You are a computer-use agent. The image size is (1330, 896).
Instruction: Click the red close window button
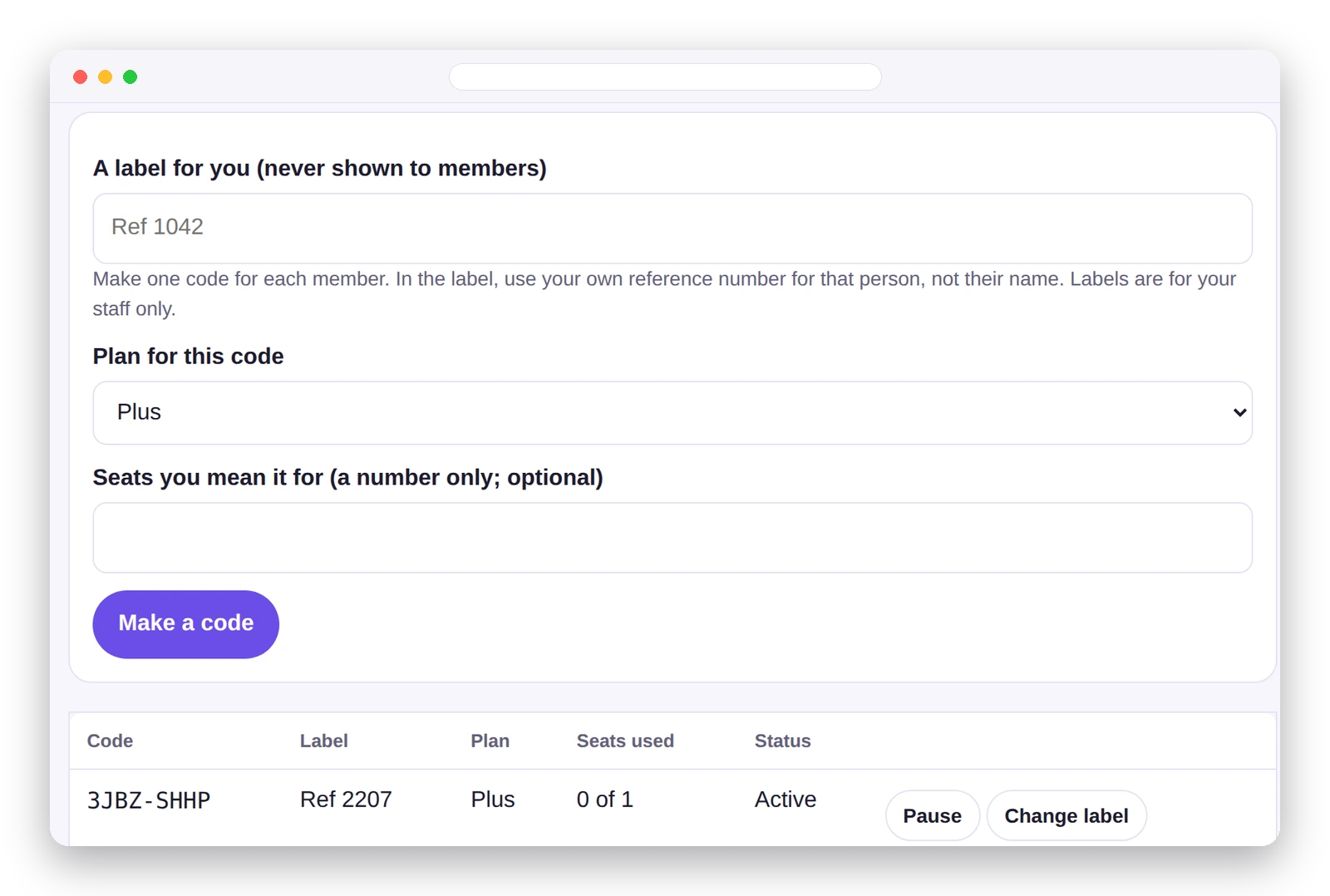81,76
